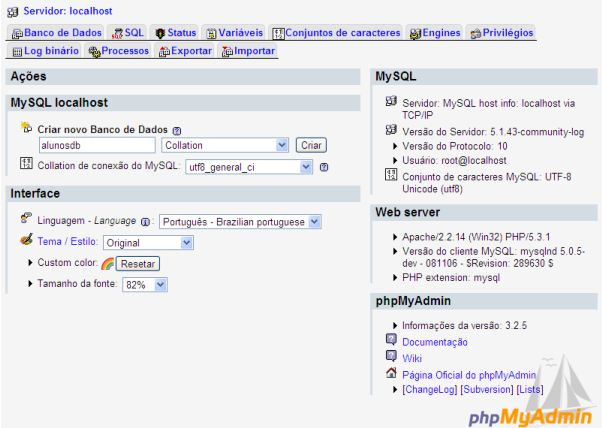Open help icon next to Criar novo Banco de Dados

click(x=177, y=131)
